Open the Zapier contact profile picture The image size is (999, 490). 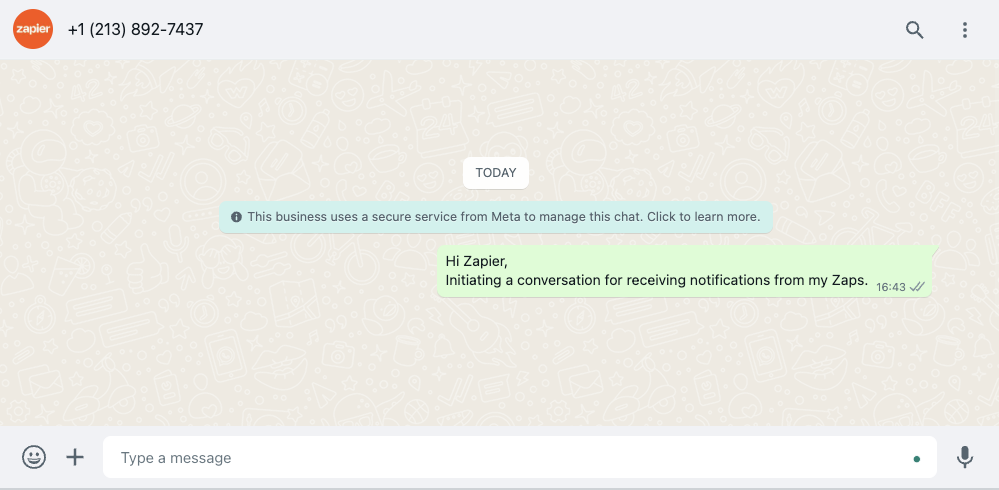33,29
